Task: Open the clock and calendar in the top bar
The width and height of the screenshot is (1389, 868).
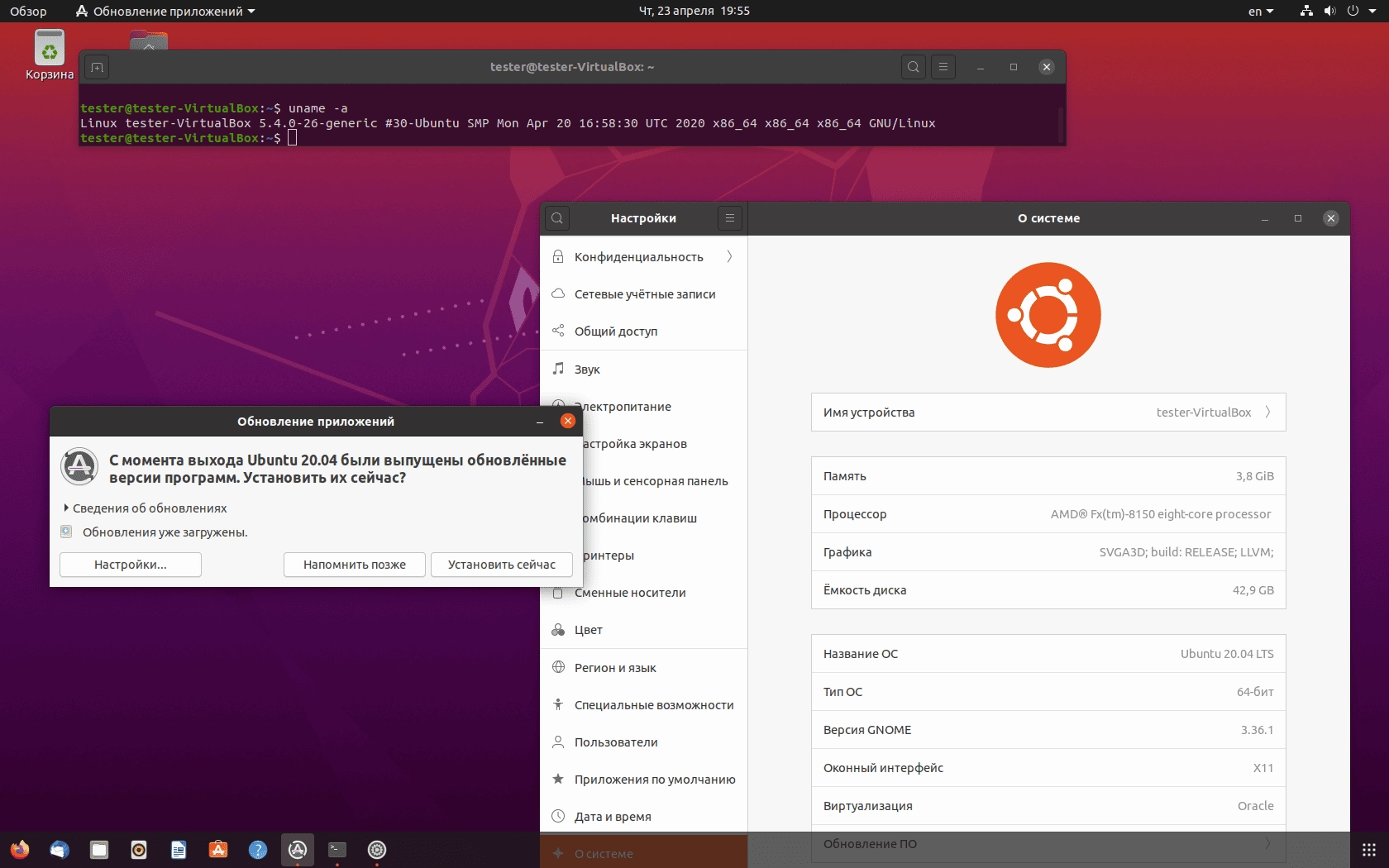Action: point(694,11)
